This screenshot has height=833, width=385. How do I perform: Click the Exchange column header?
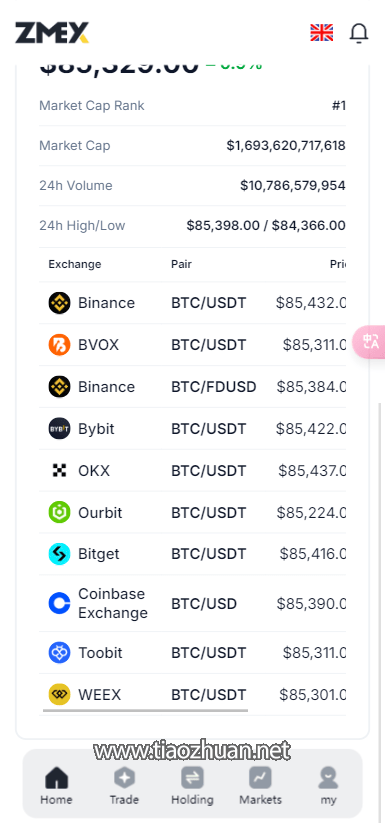pos(75,264)
